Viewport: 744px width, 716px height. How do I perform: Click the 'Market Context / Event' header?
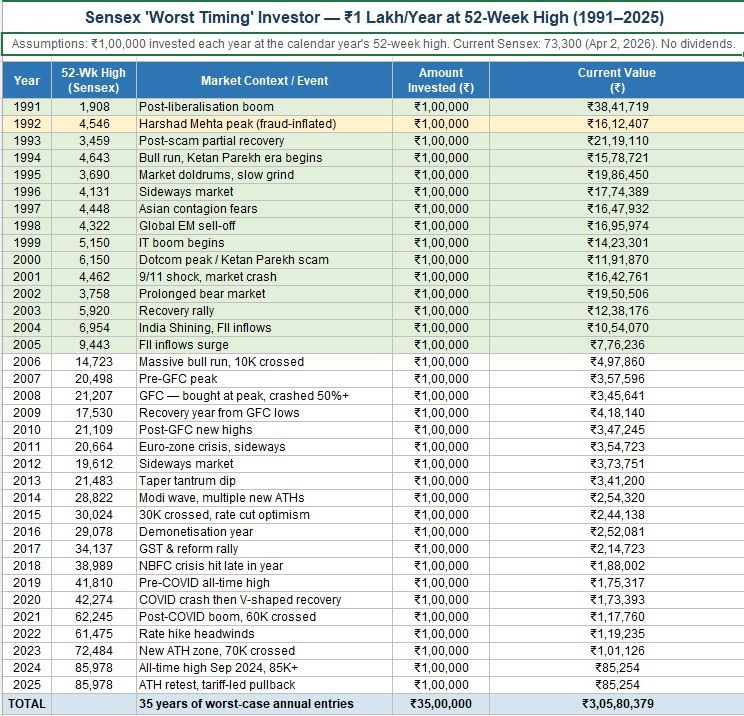pos(264,80)
